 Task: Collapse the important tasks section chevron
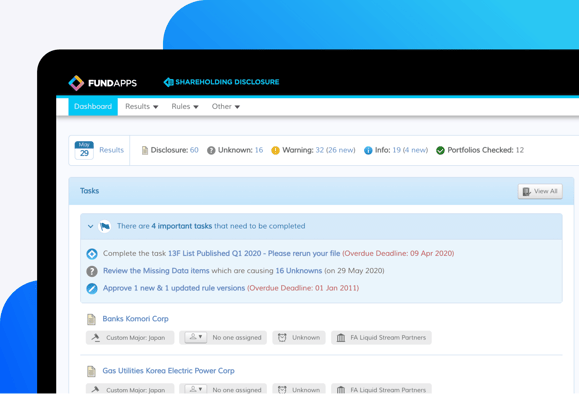90,226
